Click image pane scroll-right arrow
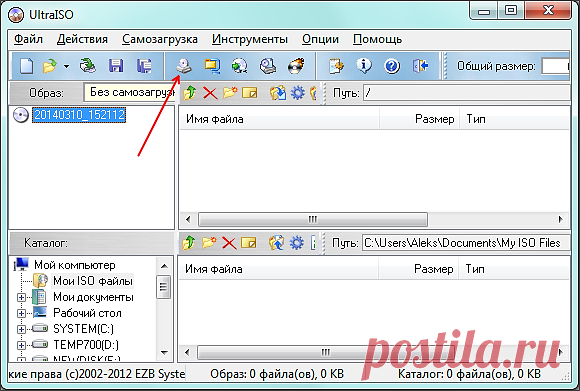 point(561,219)
